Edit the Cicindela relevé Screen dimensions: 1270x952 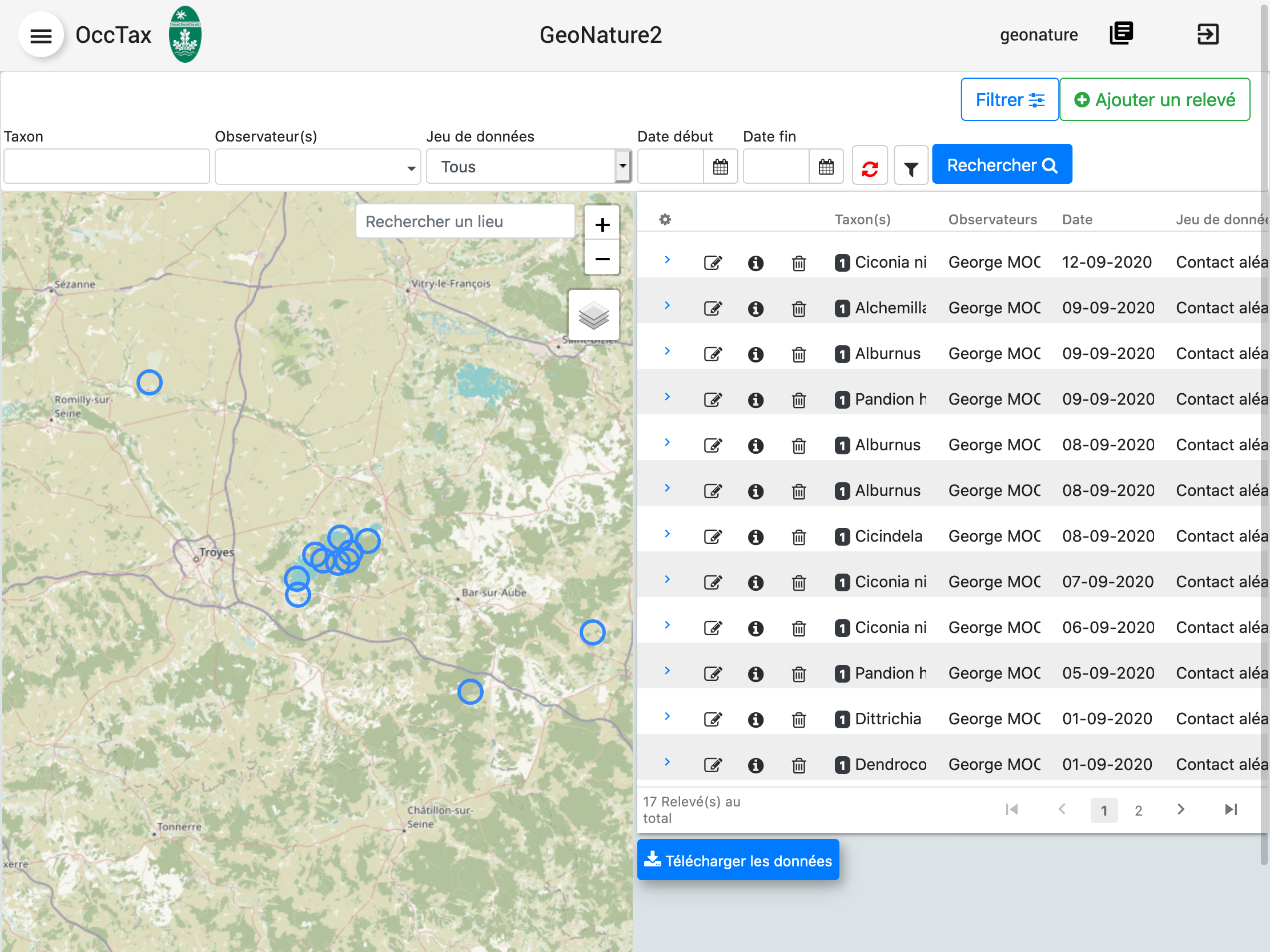713,536
